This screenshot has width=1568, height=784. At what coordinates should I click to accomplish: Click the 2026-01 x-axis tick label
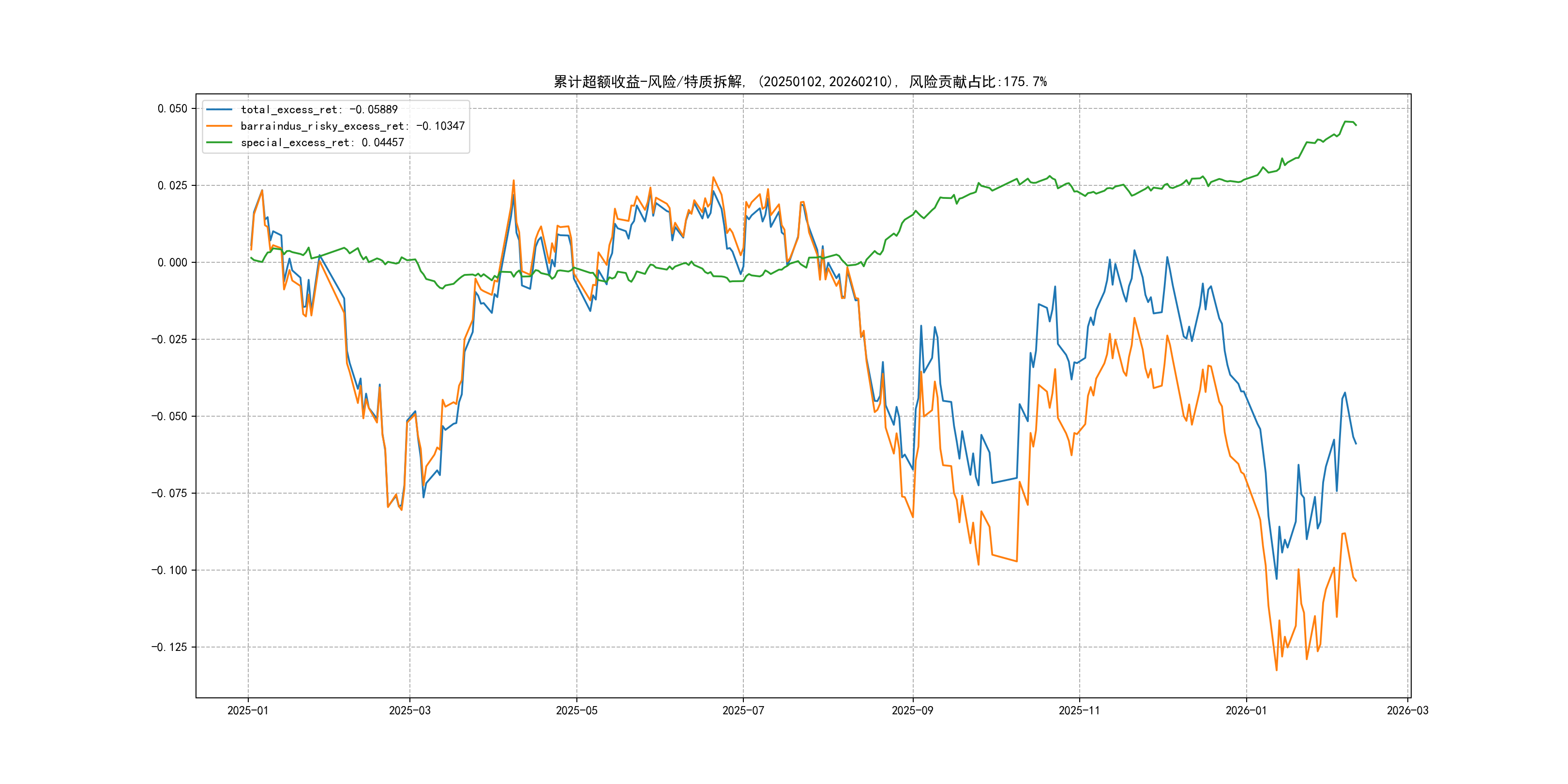click(x=1246, y=710)
